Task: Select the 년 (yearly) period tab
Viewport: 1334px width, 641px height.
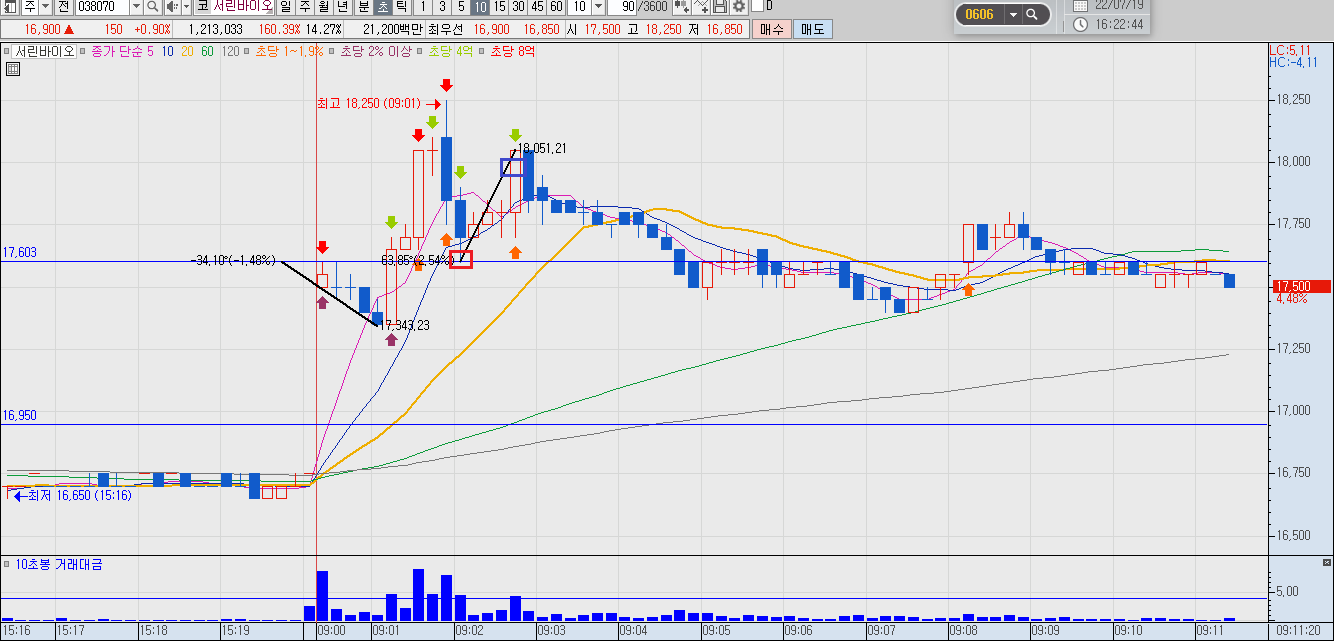Action: tap(342, 7)
